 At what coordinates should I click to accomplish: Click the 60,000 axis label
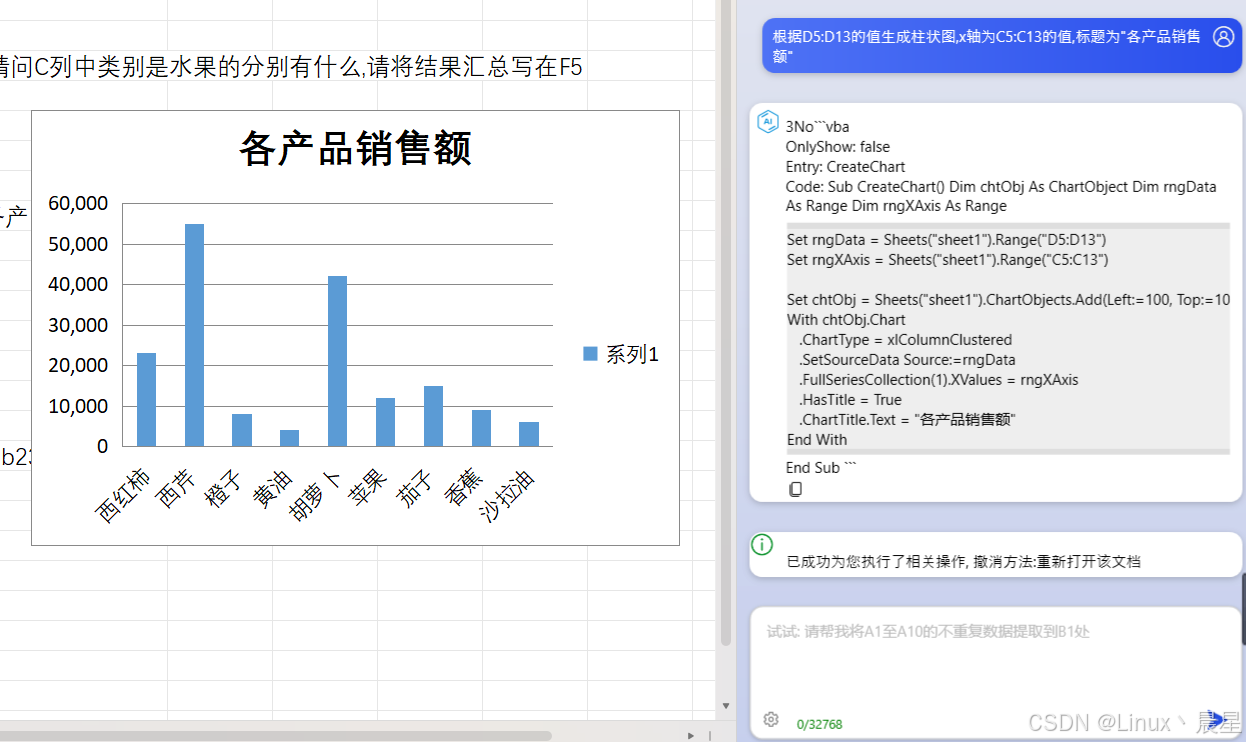(77, 204)
